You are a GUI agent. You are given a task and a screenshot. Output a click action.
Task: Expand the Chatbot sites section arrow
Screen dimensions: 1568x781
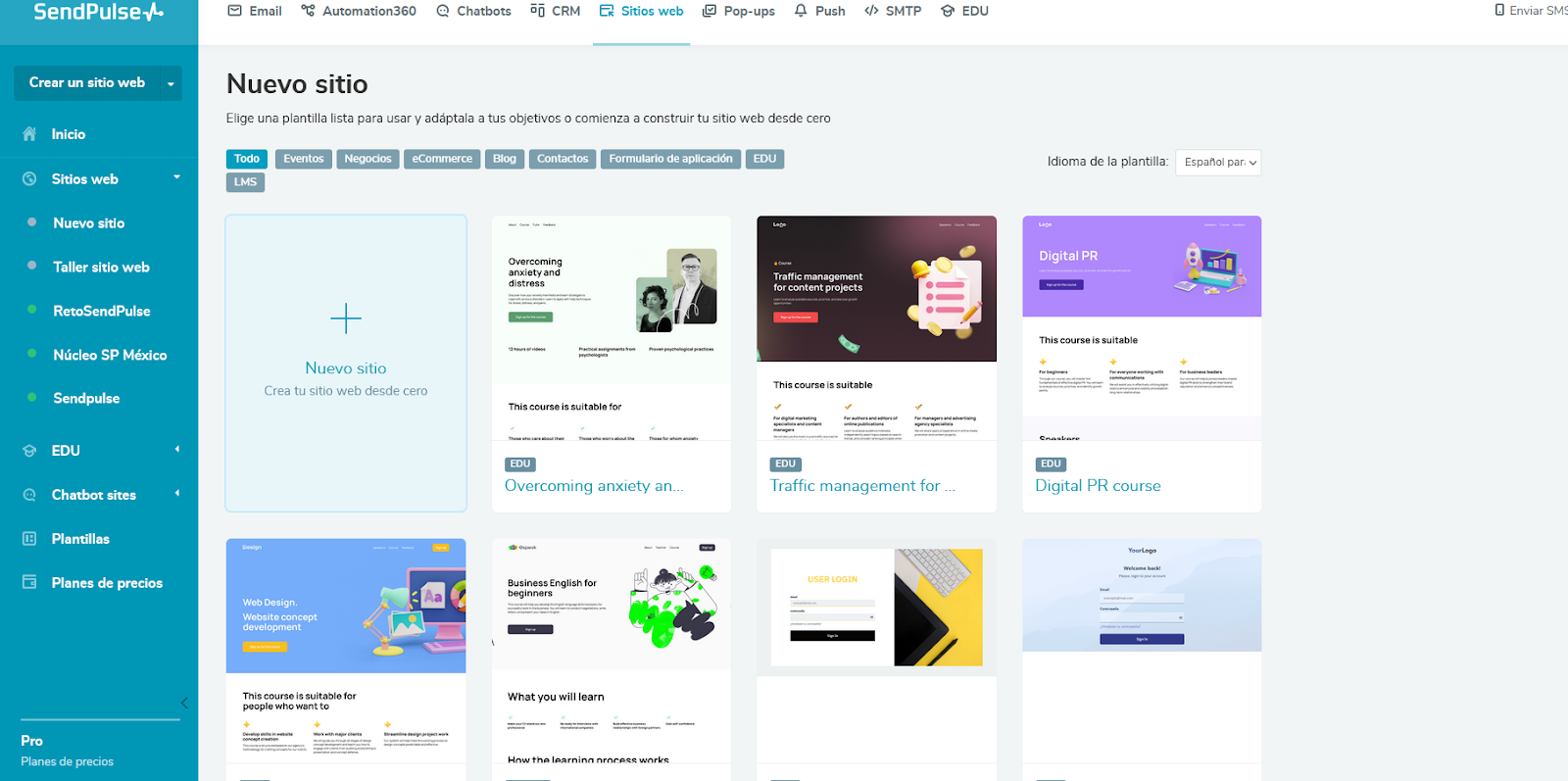pos(177,494)
